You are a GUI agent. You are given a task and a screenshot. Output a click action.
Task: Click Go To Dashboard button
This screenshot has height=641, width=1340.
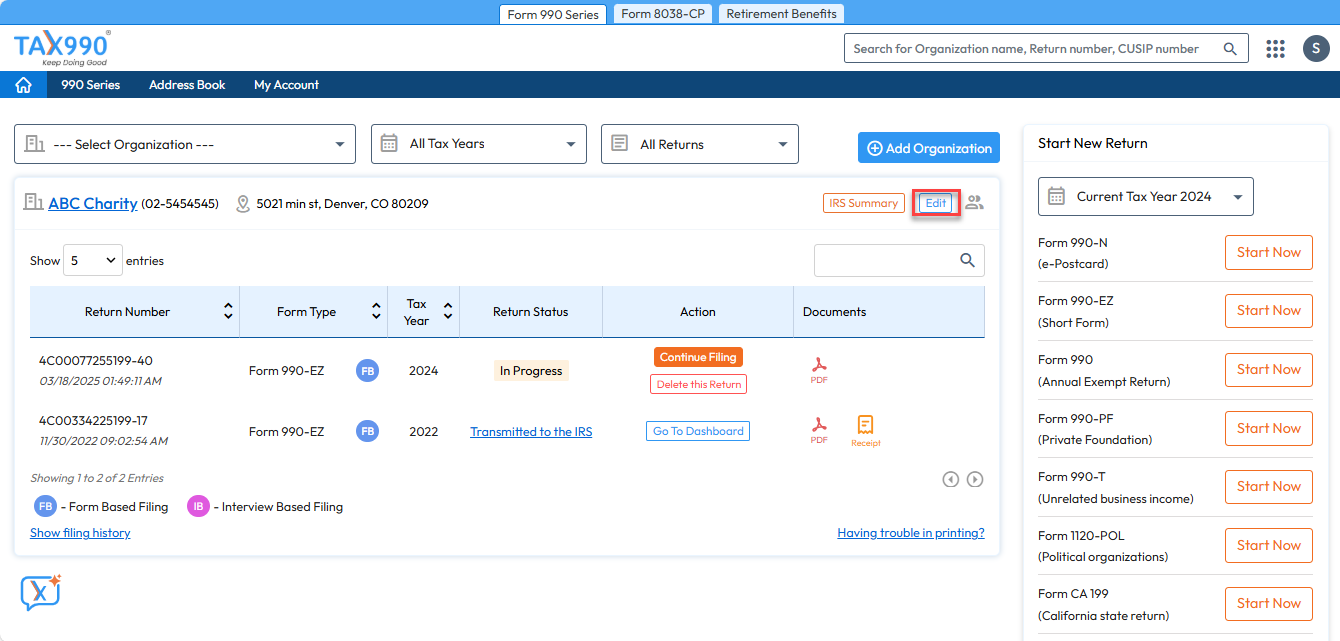698,431
